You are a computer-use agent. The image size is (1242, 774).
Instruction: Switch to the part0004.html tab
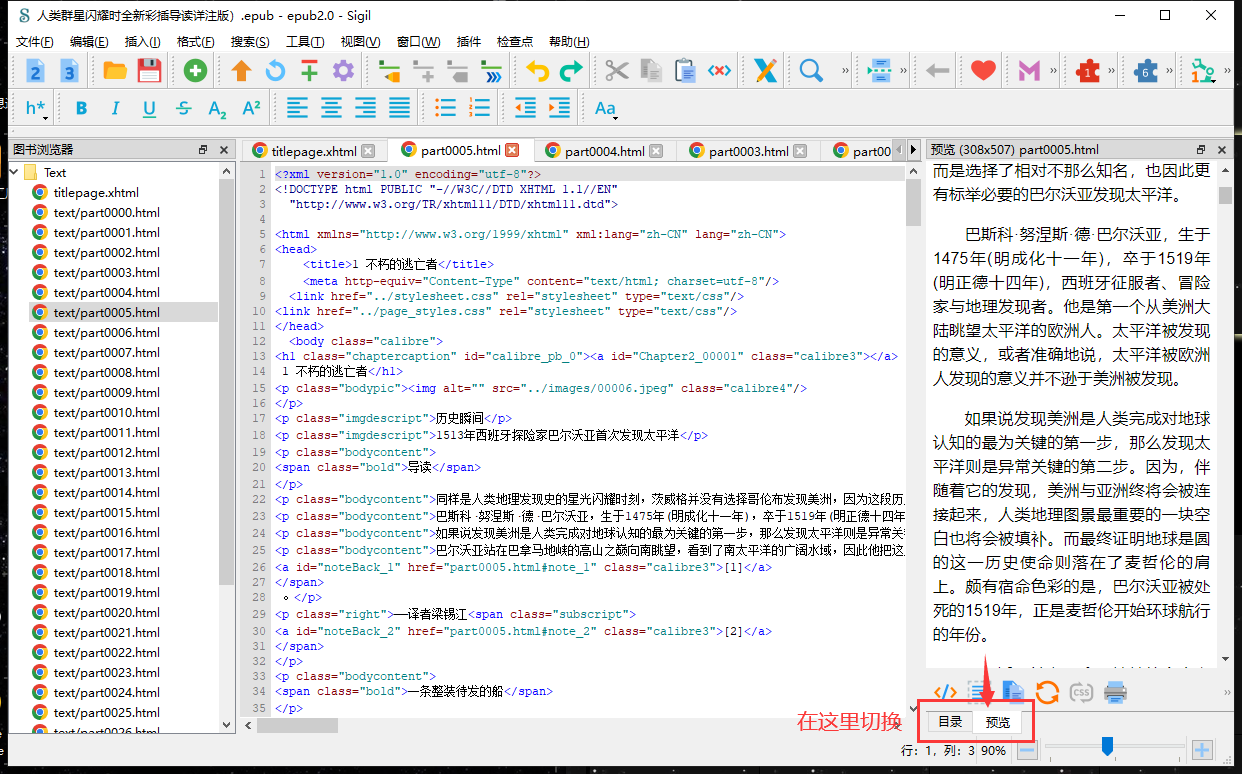[604, 151]
